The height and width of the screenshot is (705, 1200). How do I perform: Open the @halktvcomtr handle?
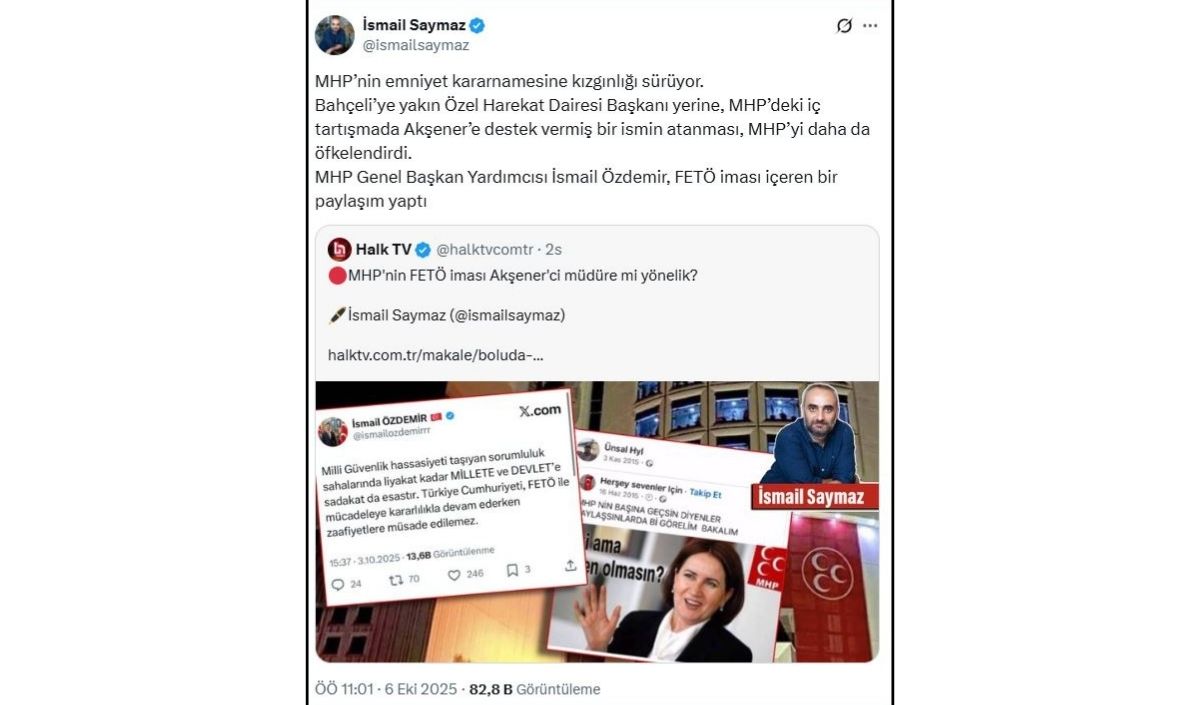point(485,249)
